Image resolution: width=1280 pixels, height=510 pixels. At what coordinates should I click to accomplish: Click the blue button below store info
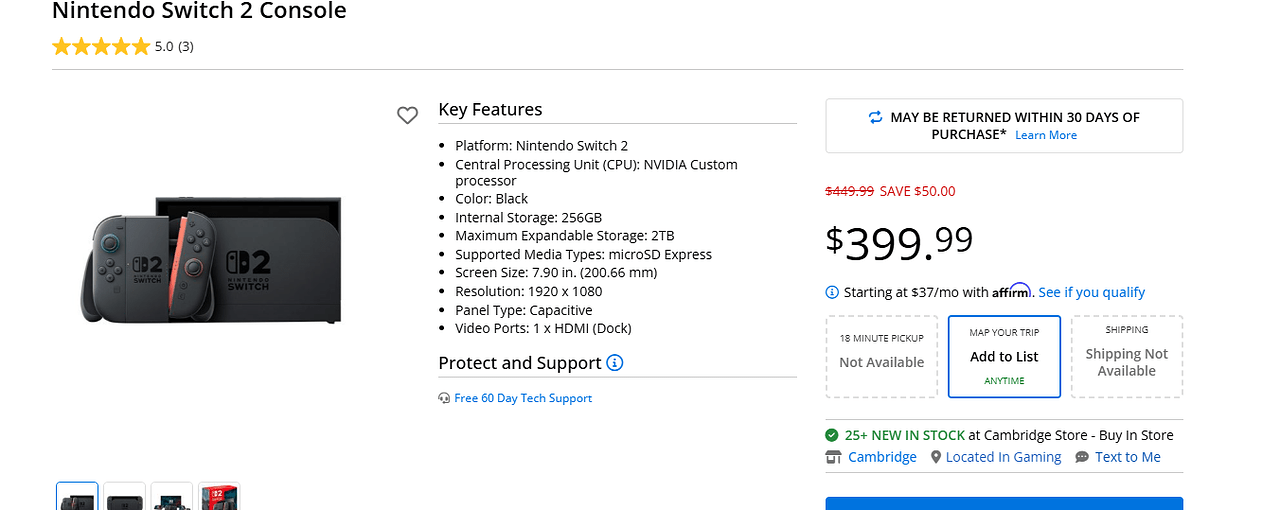click(x=1004, y=503)
